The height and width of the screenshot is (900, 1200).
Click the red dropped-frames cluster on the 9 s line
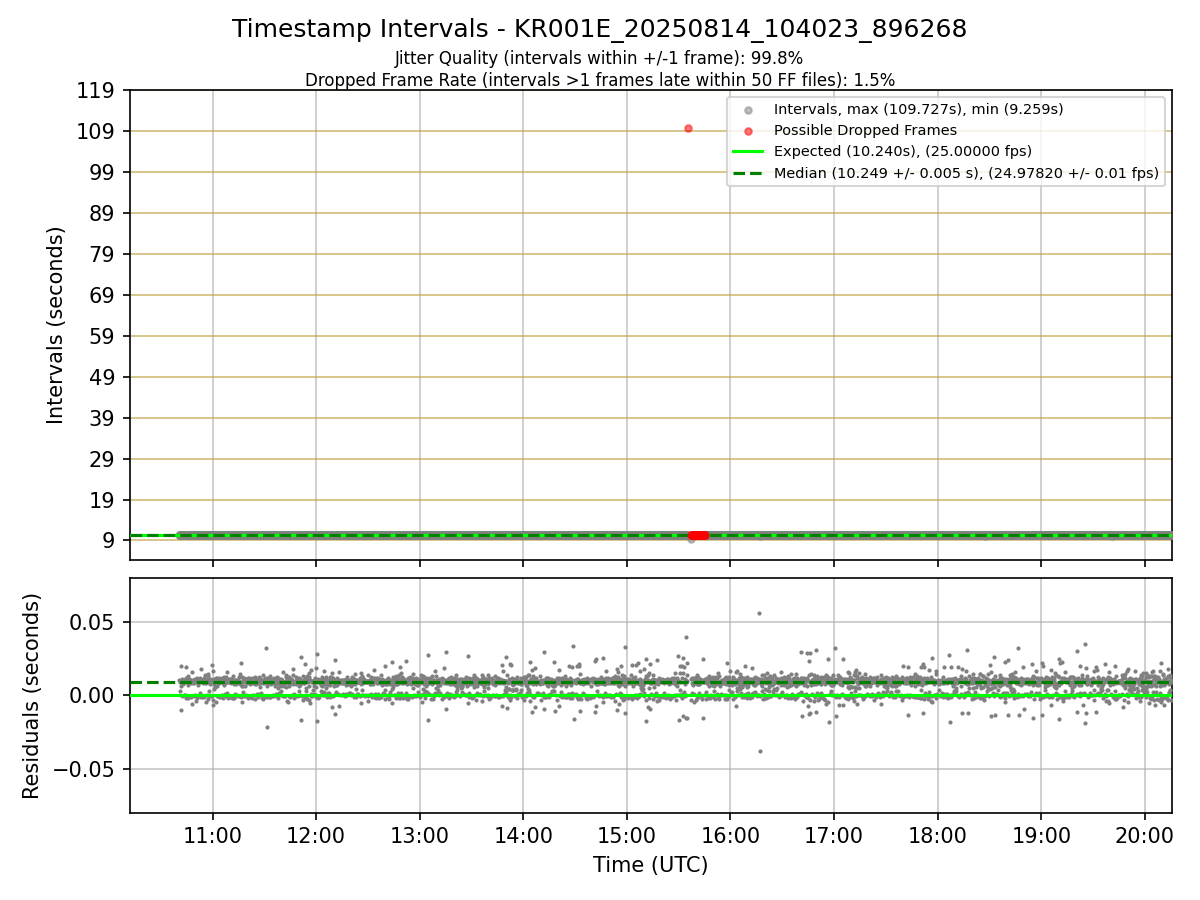[698, 536]
